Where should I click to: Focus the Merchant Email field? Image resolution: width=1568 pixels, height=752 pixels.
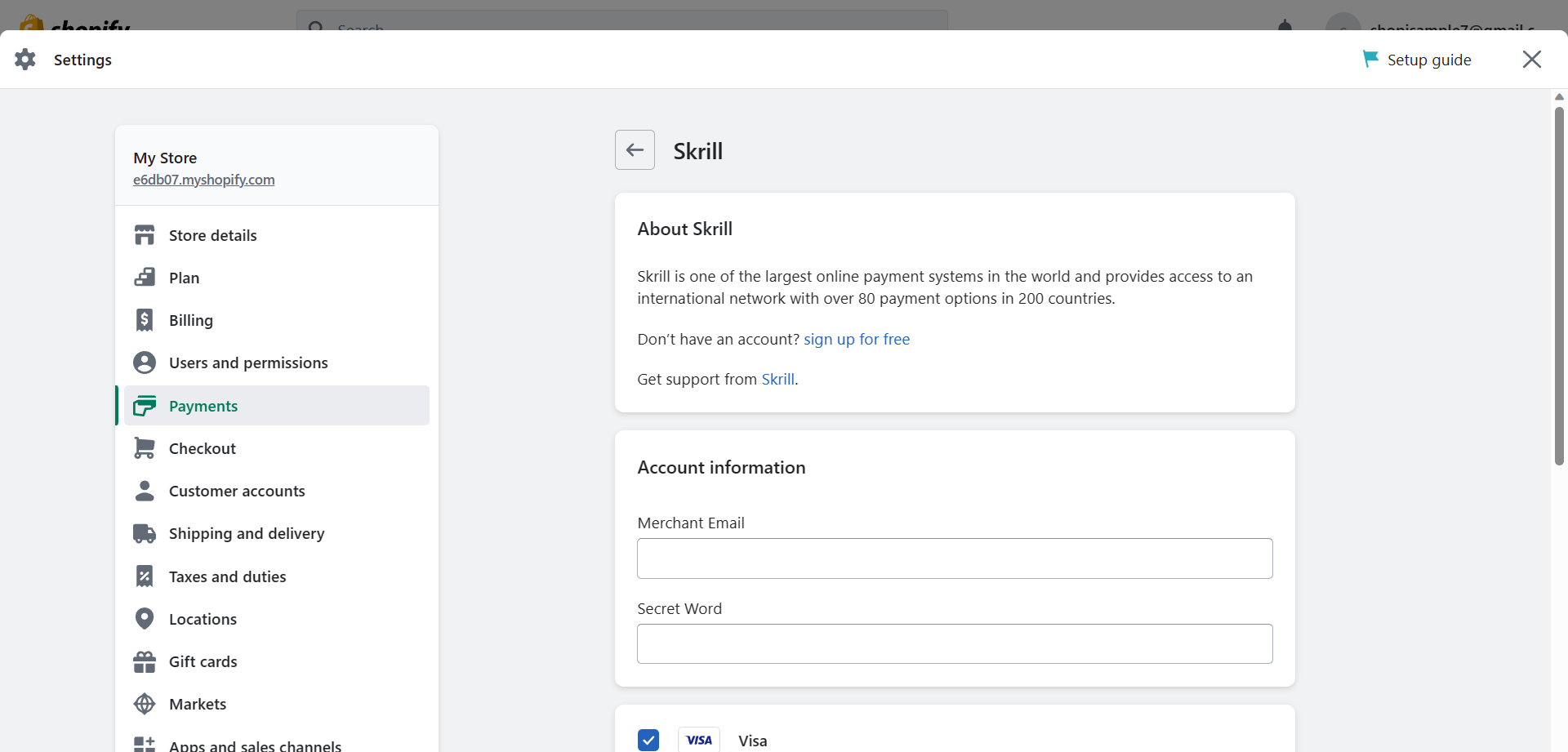[955, 558]
